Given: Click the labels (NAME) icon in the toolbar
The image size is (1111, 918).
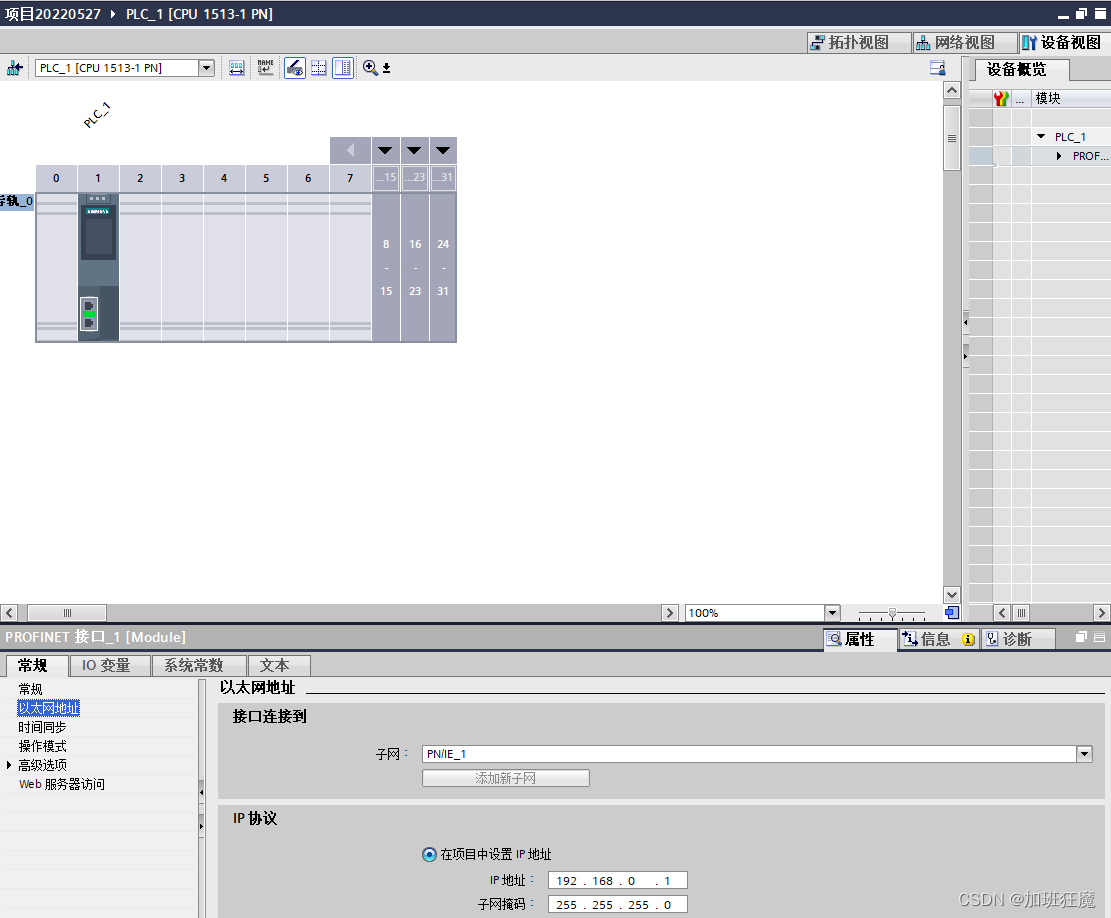Looking at the screenshot, I should click(x=263, y=67).
